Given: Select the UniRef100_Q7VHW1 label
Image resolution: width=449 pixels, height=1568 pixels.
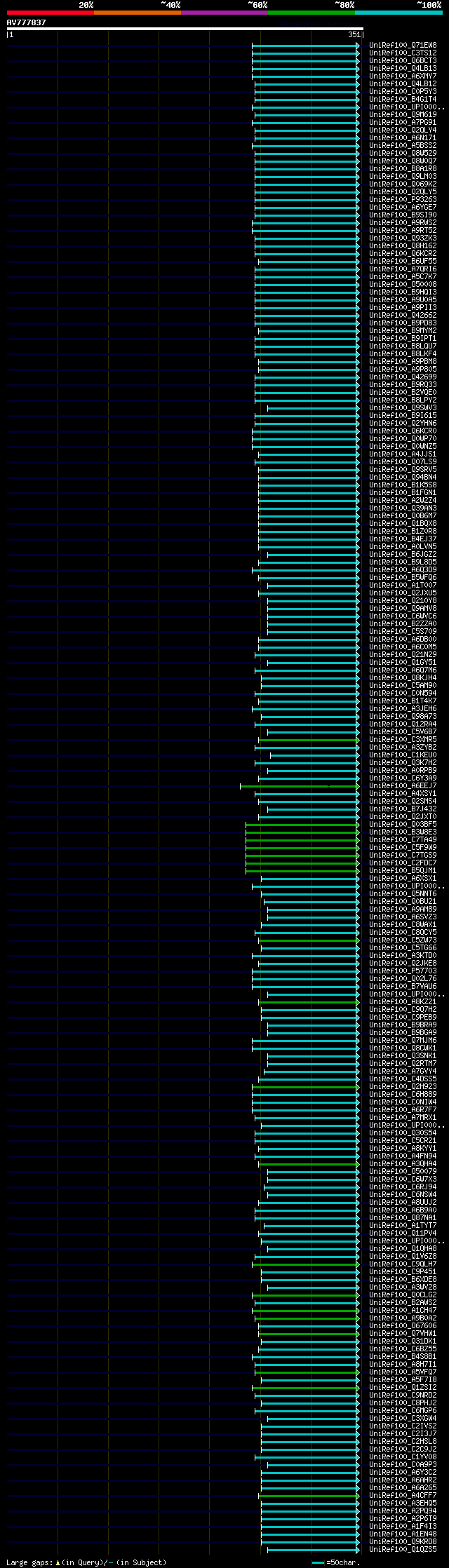Looking at the screenshot, I should [403, 1333].
